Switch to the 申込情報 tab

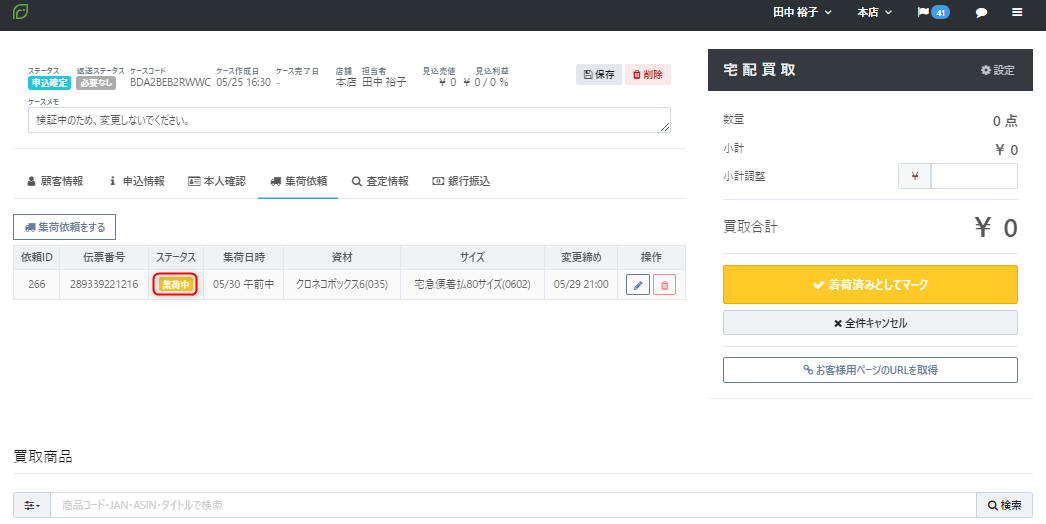click(x=137, y=181)
